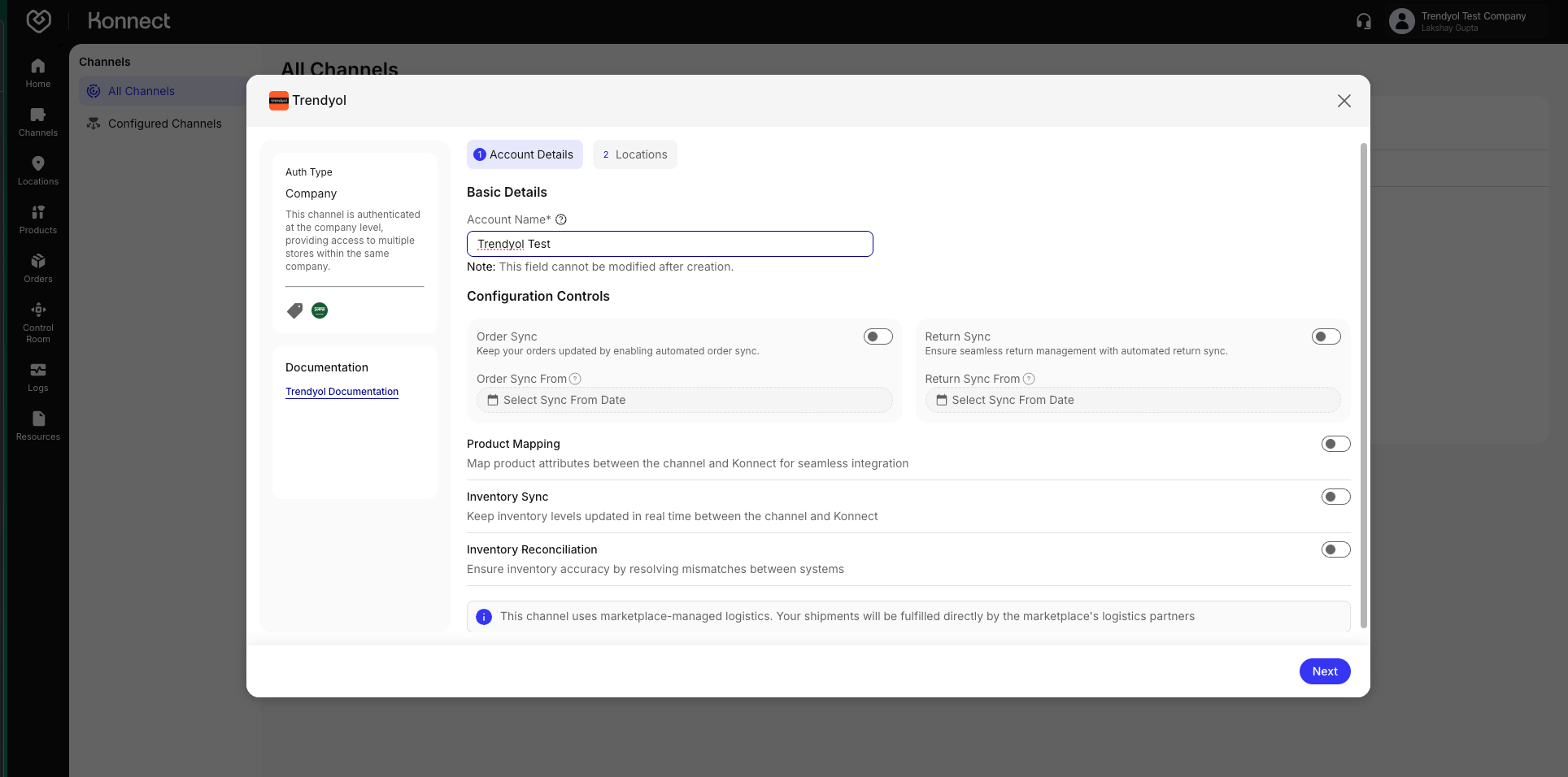The height and width of the screenshot is (777, 1568).
Task: Click the 'Inventory Sync' label
Action: coord(507,497)
